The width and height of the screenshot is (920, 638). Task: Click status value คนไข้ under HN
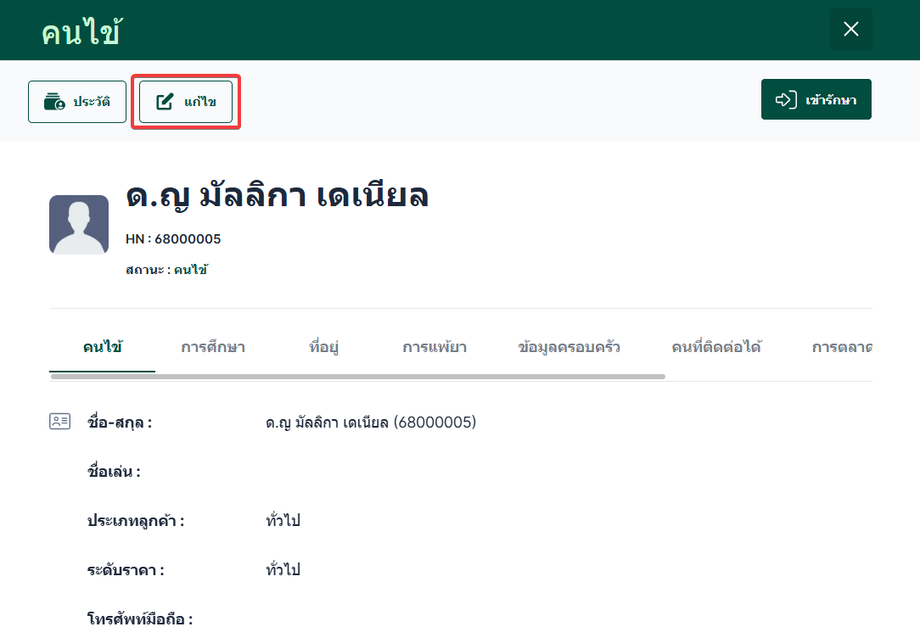pyautogui.click(x=191, y=269)
